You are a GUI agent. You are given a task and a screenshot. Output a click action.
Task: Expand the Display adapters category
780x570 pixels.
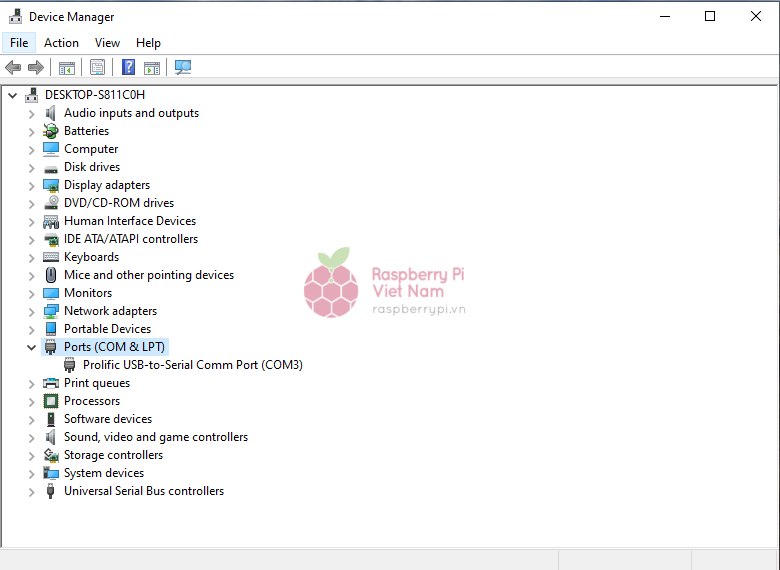pyautogui.click(x=31, y=185)
